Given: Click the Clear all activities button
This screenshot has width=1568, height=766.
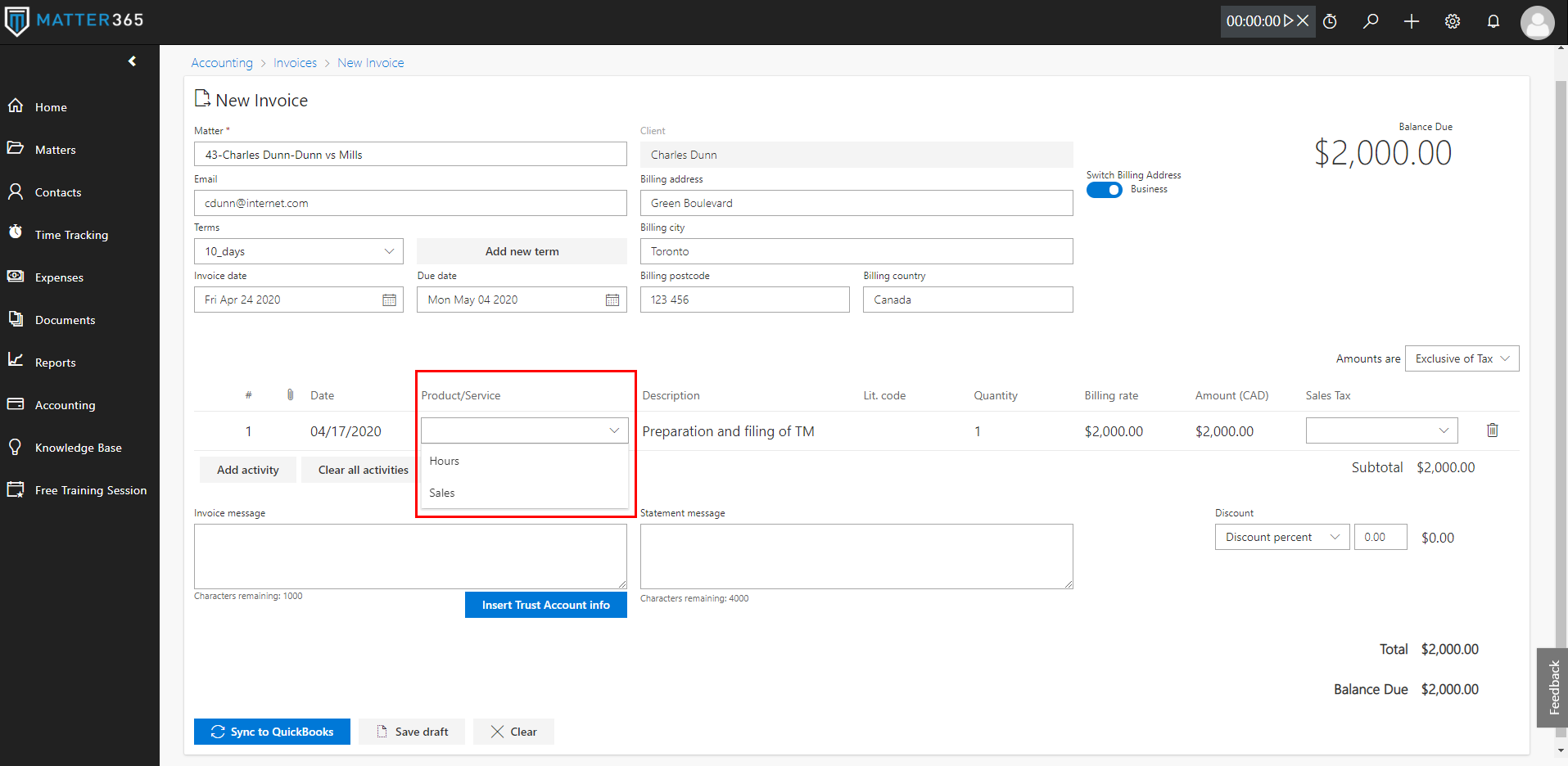Looking at the screenshot, I should point(359,470).
